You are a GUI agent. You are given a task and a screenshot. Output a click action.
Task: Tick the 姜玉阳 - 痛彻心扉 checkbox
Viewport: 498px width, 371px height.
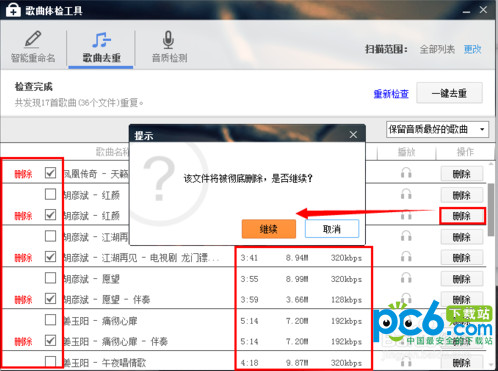(50, 320)
